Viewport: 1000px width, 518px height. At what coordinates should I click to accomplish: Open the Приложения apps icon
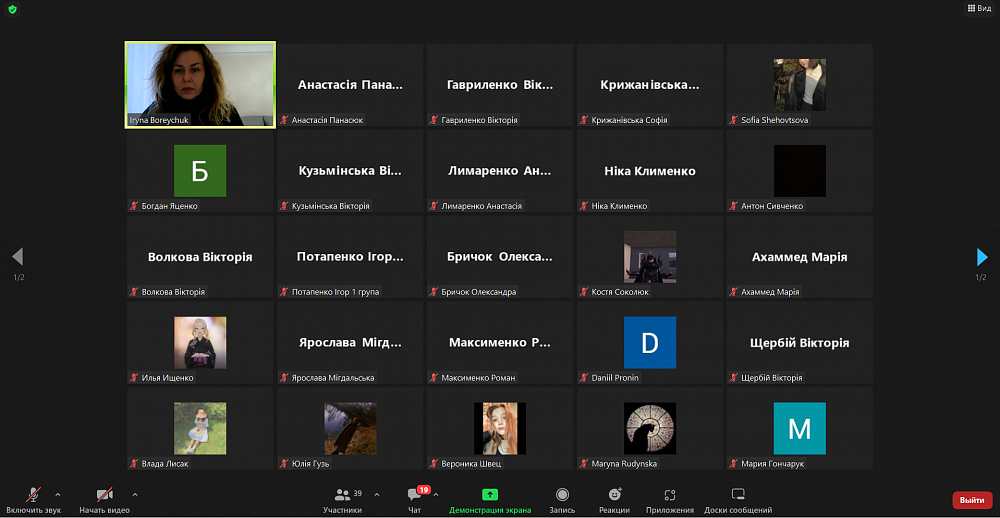(670, 495)
